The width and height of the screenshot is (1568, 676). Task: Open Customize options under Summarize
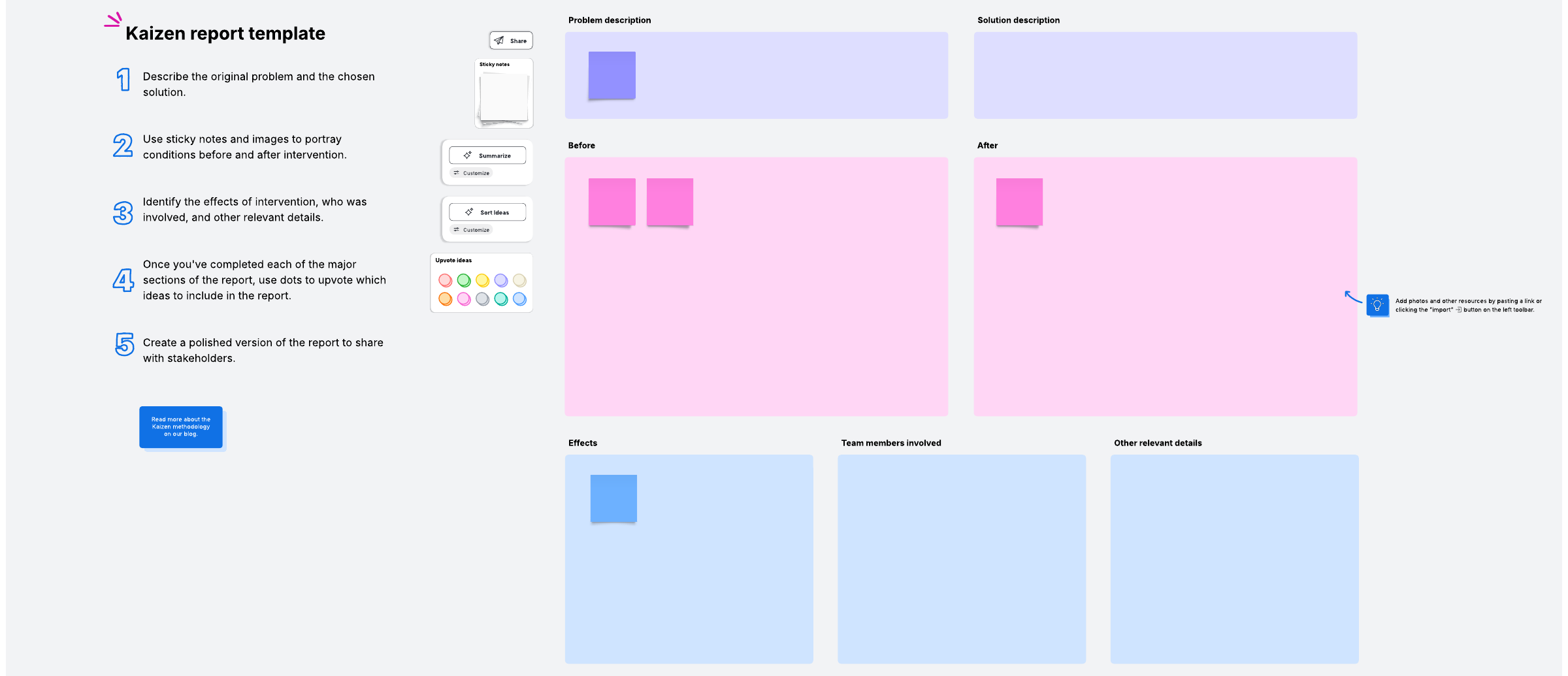tap(472, 173)
